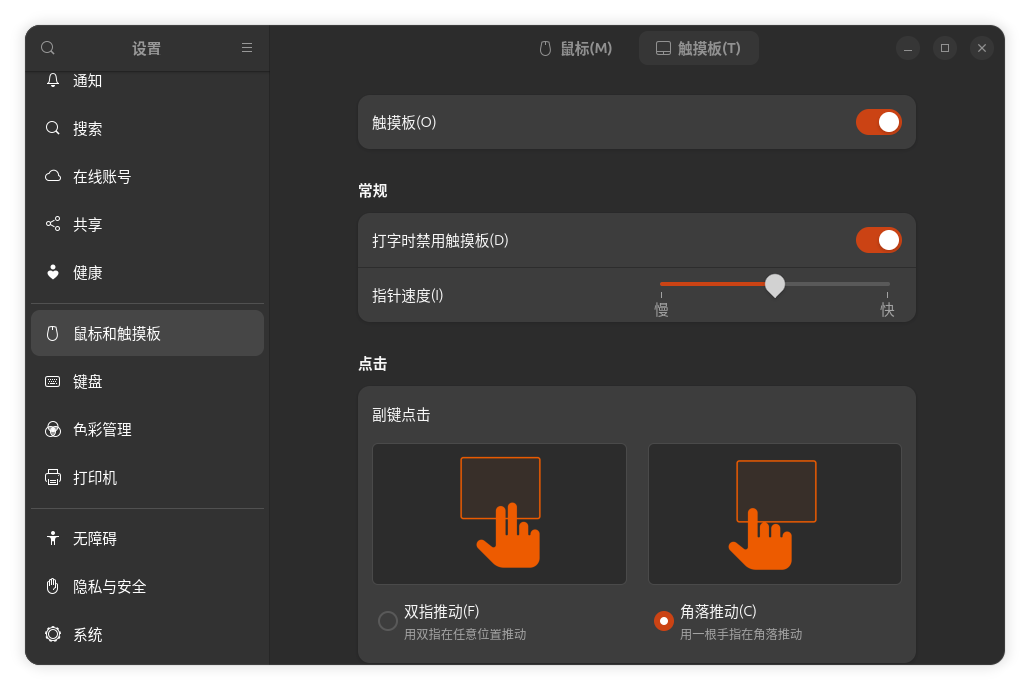Image resolution: width=1030 pixels, height=690 pixels.
Task: Click the 副键点击 heading text
Action: click(x=401, y=415)
